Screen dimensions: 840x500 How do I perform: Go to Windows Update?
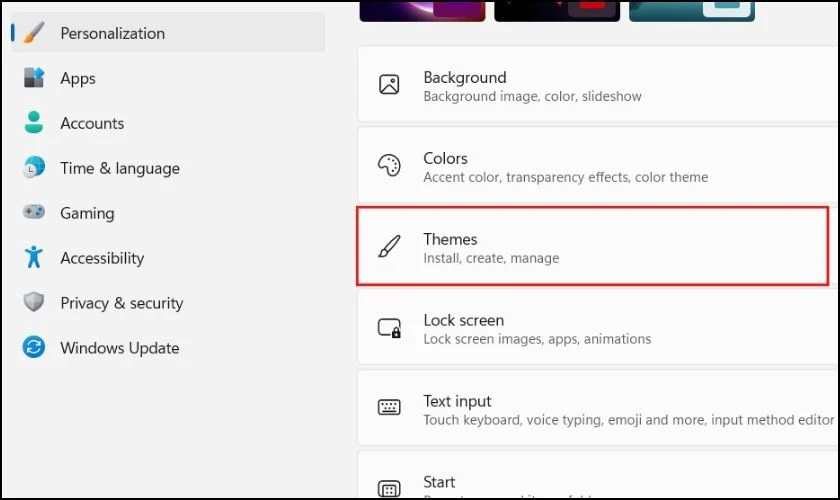[119, 348]
